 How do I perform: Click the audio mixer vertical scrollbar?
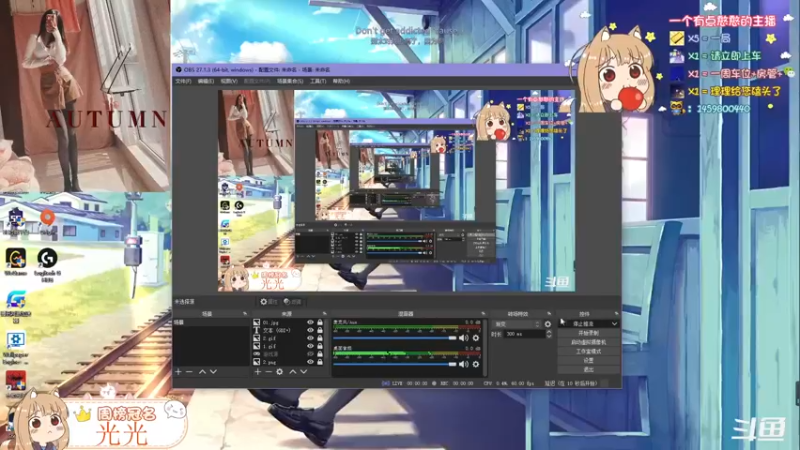pos(484,347)
